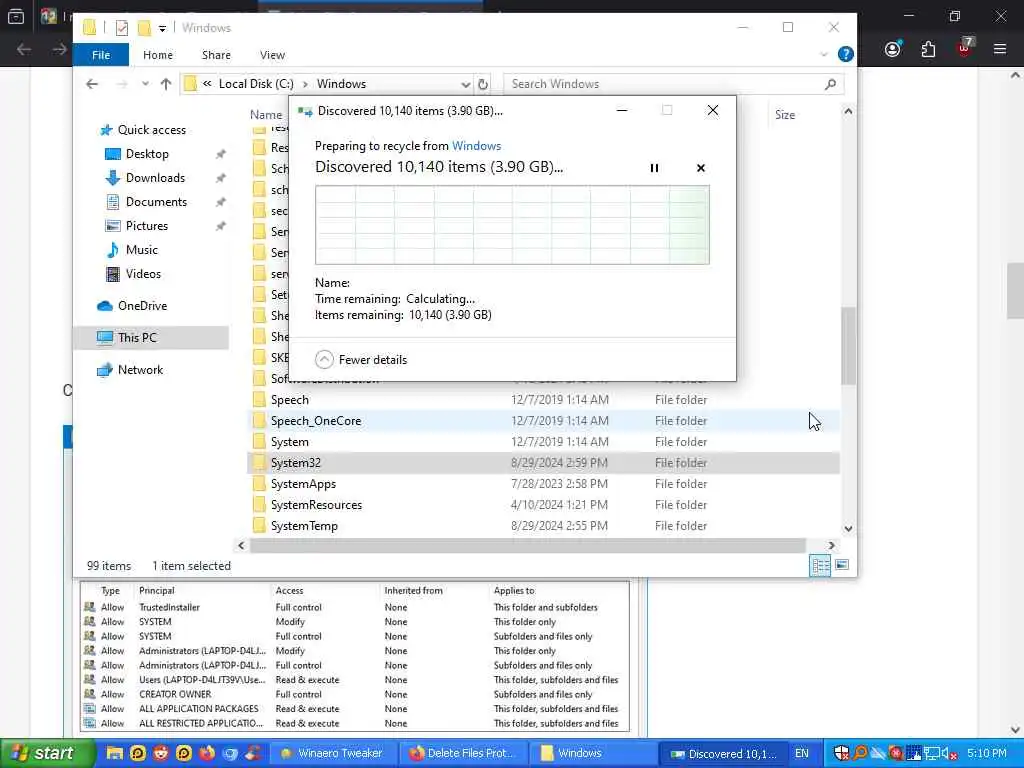
Task: Open Winaero Tweaker from the taskbar
Action: (x=332, y=753)
